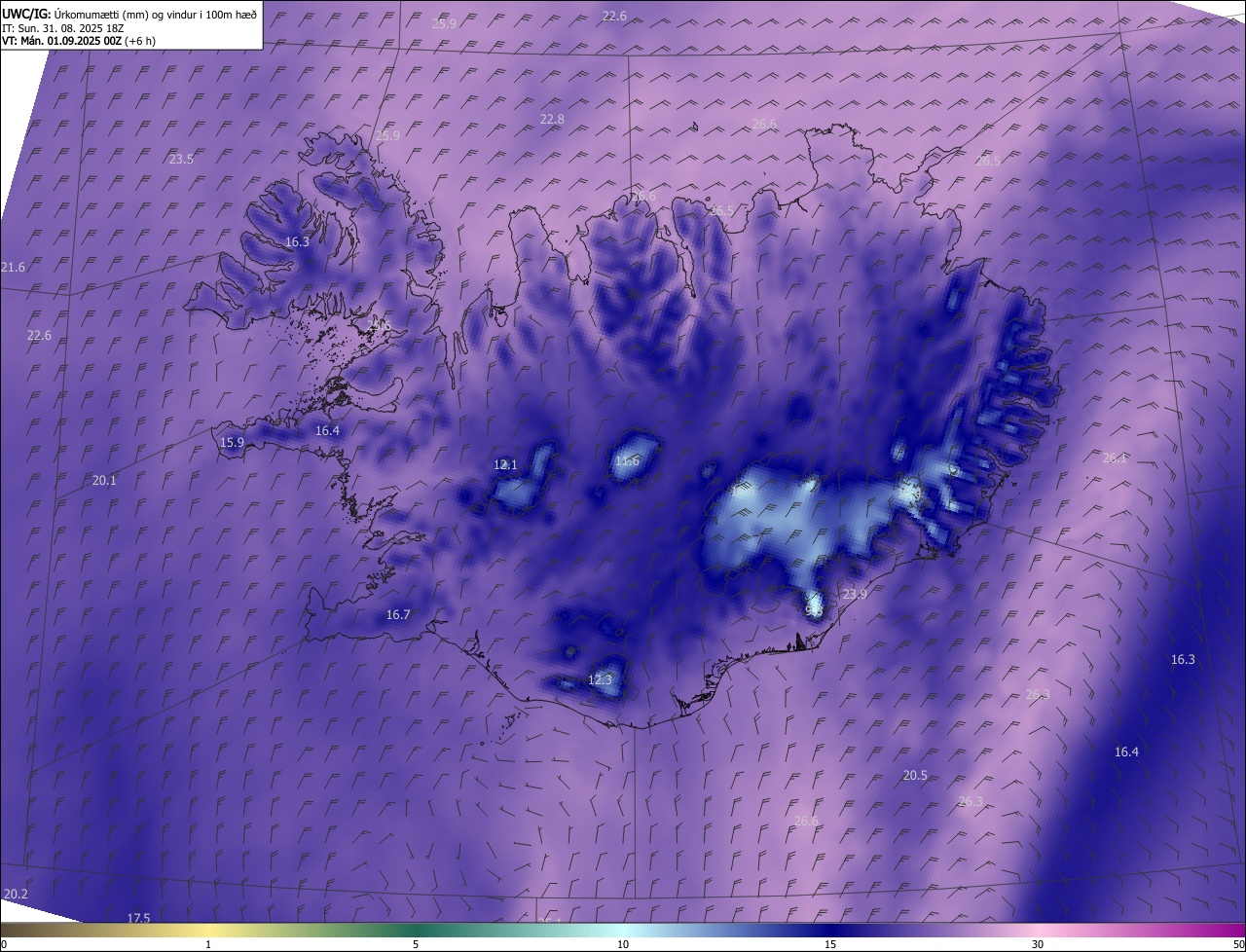Select the 23.9 value label
The image size is (1246, 952).
click(855, 595)
